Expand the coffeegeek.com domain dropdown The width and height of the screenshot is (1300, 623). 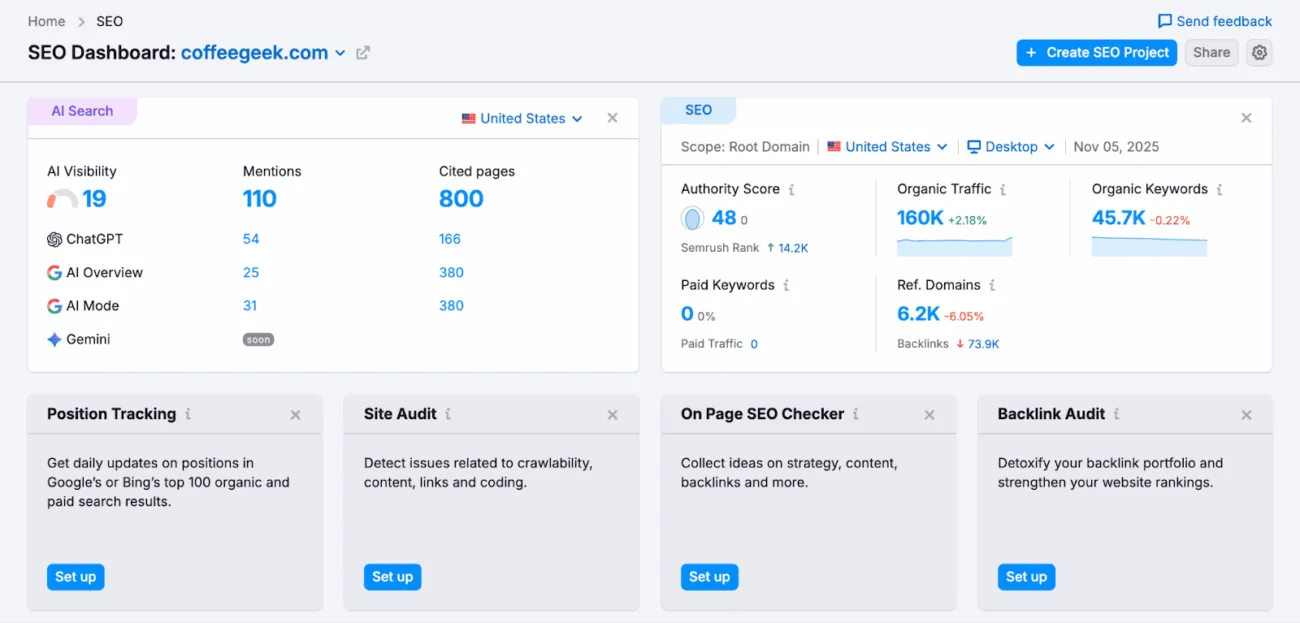[340, 53]
